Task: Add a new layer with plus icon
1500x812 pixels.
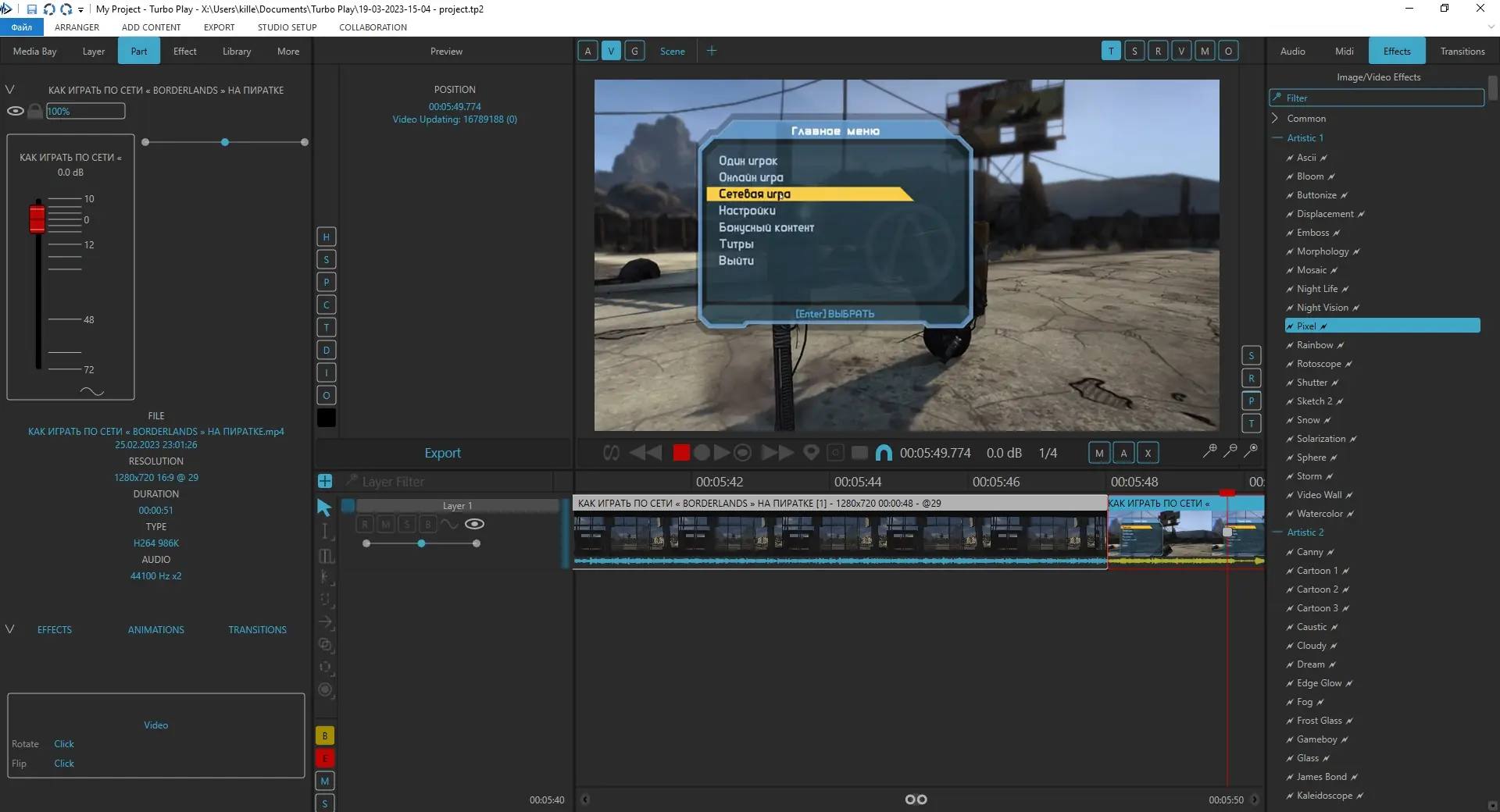Action: pos(325,482)
